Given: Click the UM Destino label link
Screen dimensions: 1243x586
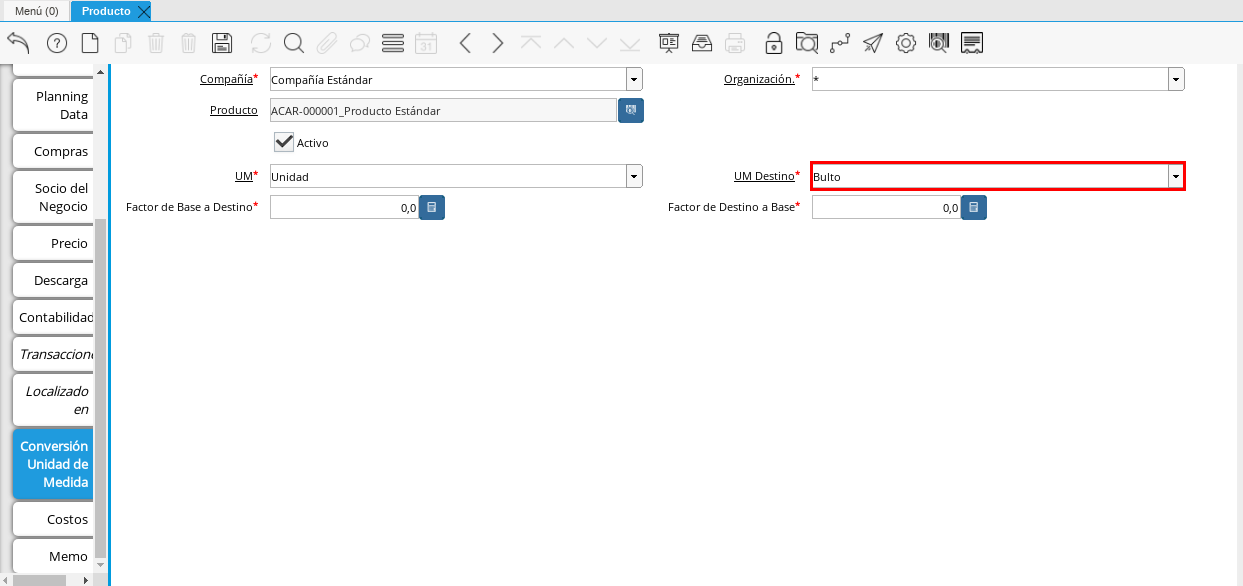Looking at the screenshot, I should pyautogui.click(x=764, y=176).
